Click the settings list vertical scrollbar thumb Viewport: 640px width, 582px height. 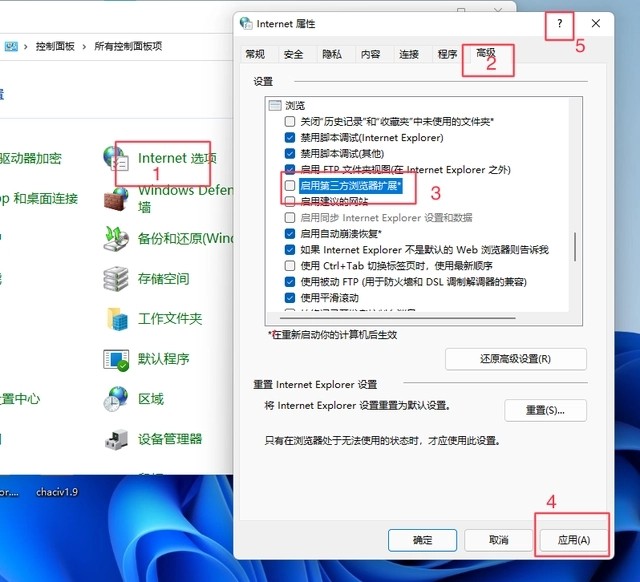click(x=575, y=247)
